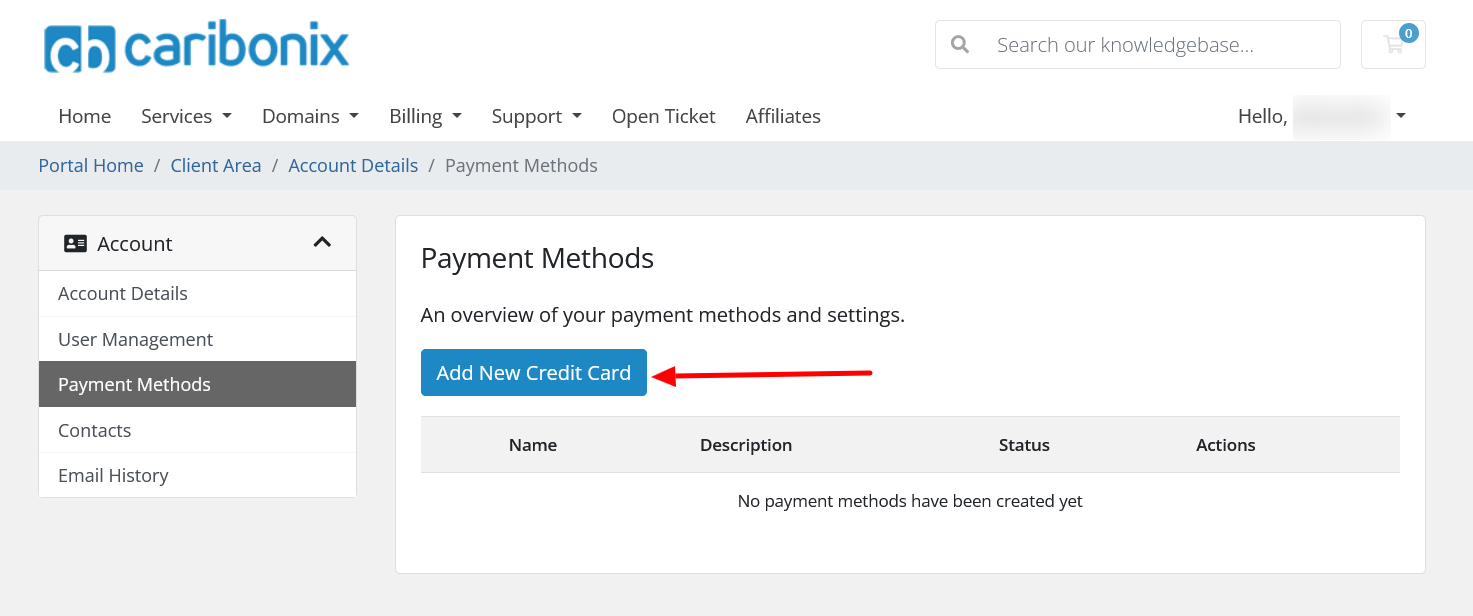The image size is (1473, 616).
Task: Expand the Support dropdown menu
Action: point(536,116)
